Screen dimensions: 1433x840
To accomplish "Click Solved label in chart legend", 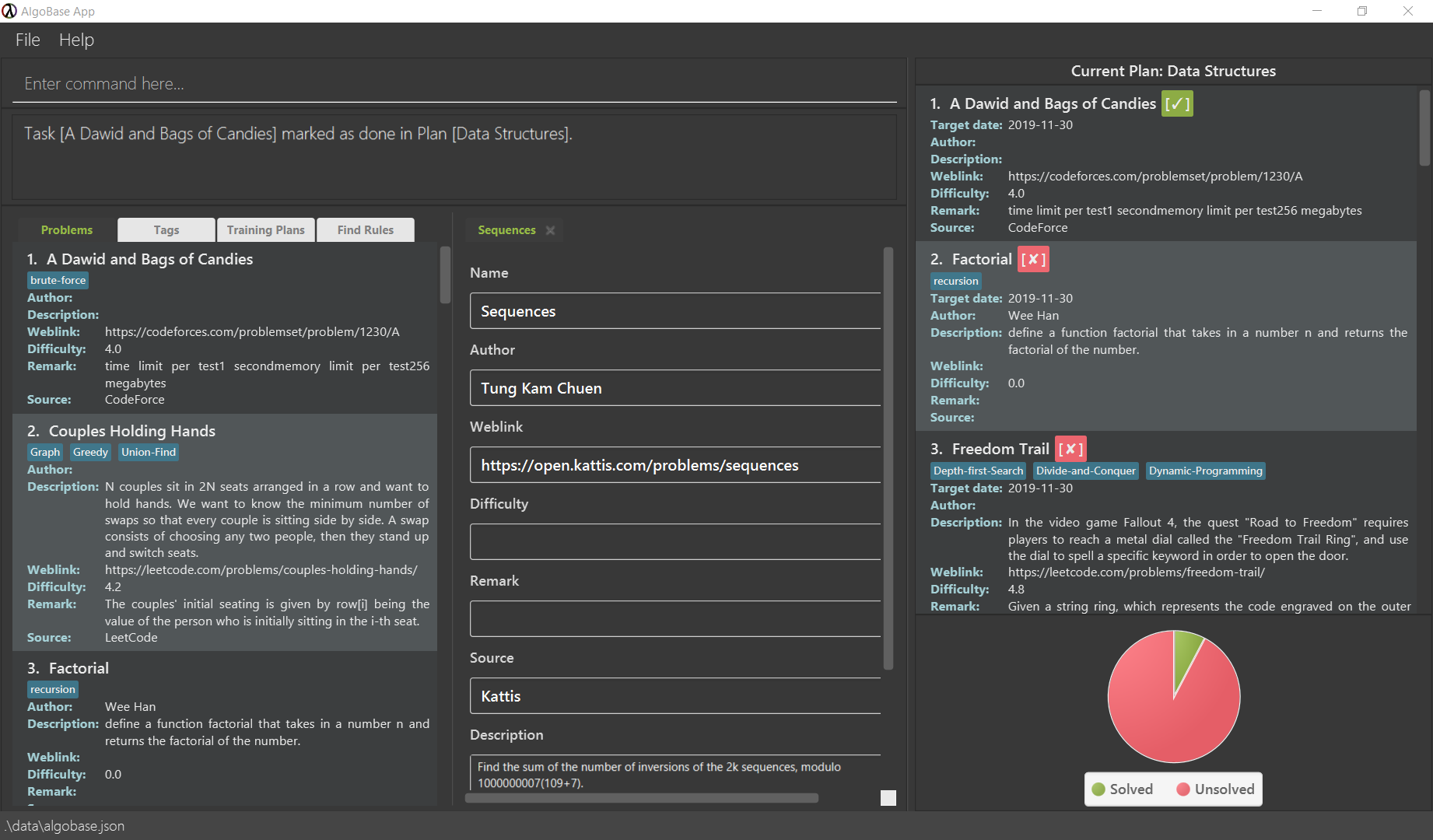I will 1131,789.
